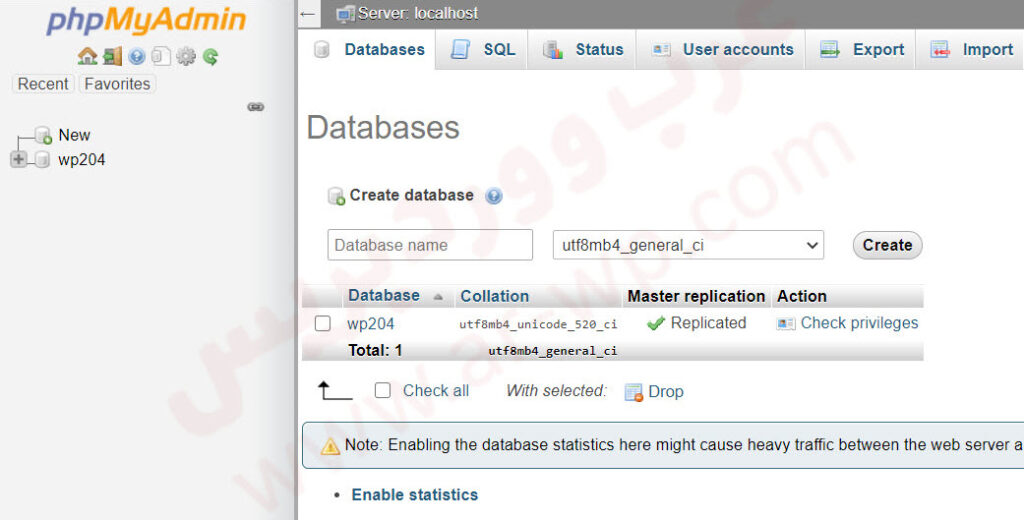Click the Enable statistics link
The image size is (1024, 520).
[414, 495]
